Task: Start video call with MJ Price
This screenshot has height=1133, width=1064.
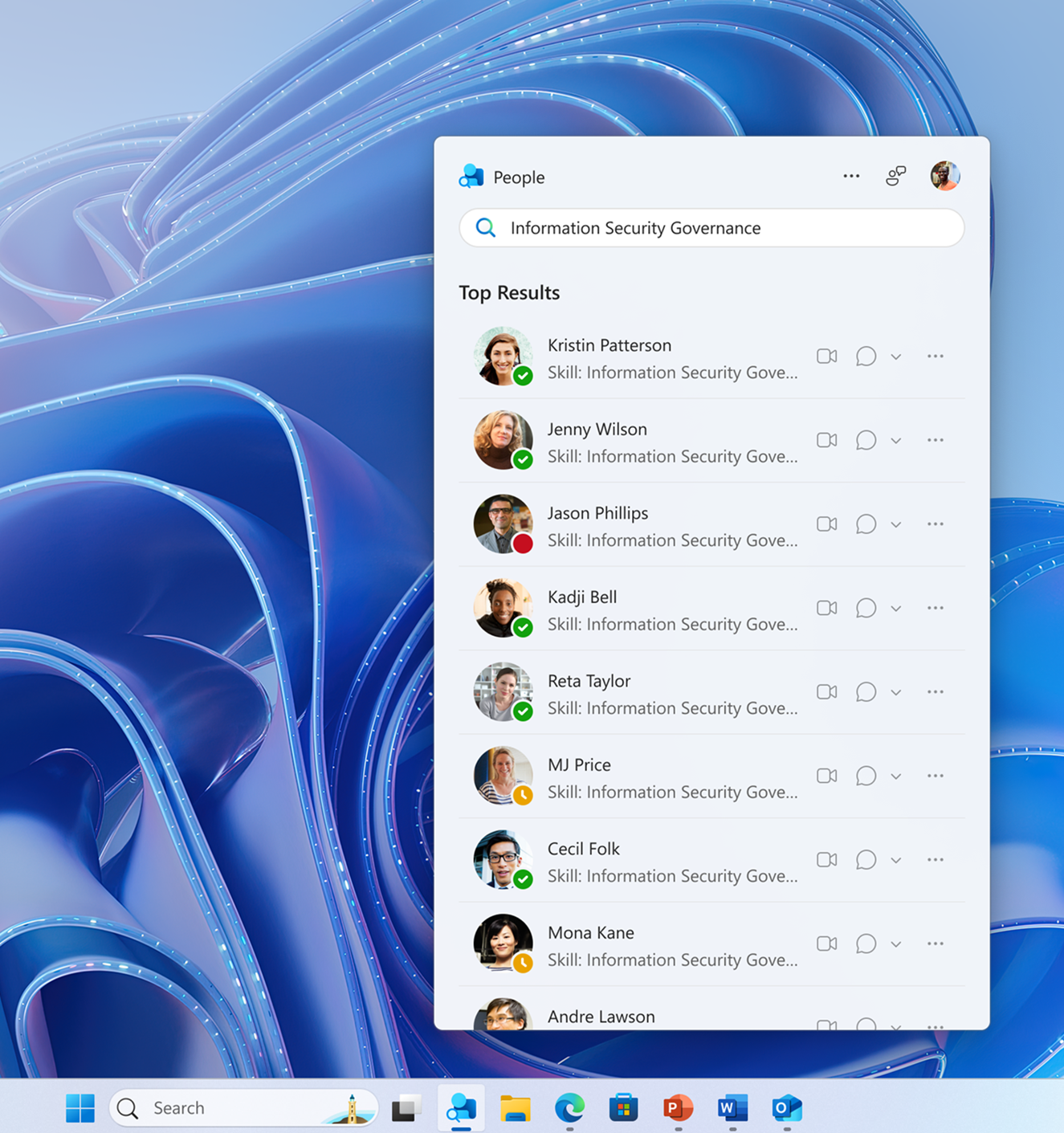Action: coord(826,776)
